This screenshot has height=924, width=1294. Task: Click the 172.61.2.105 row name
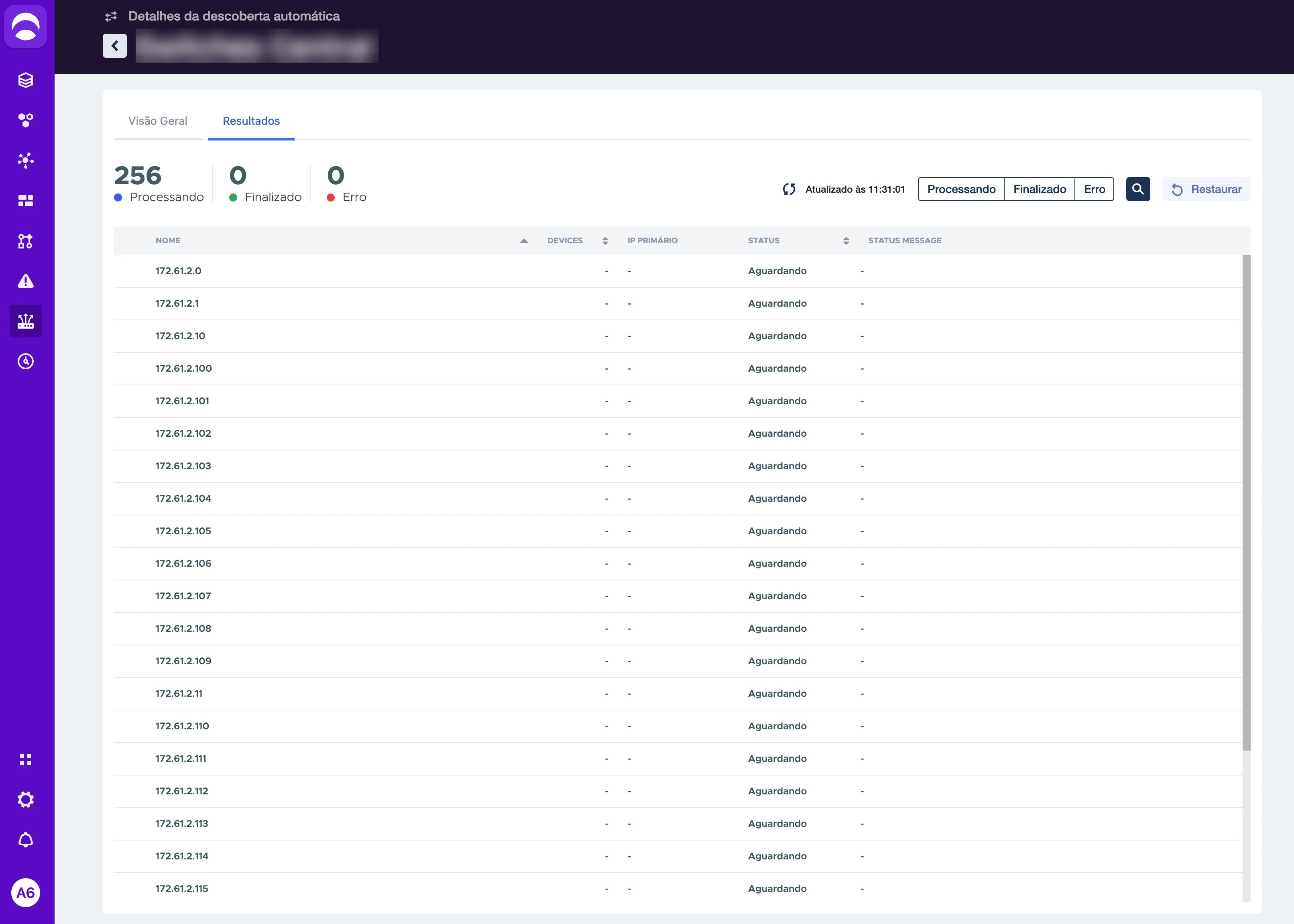pos(183,531)
